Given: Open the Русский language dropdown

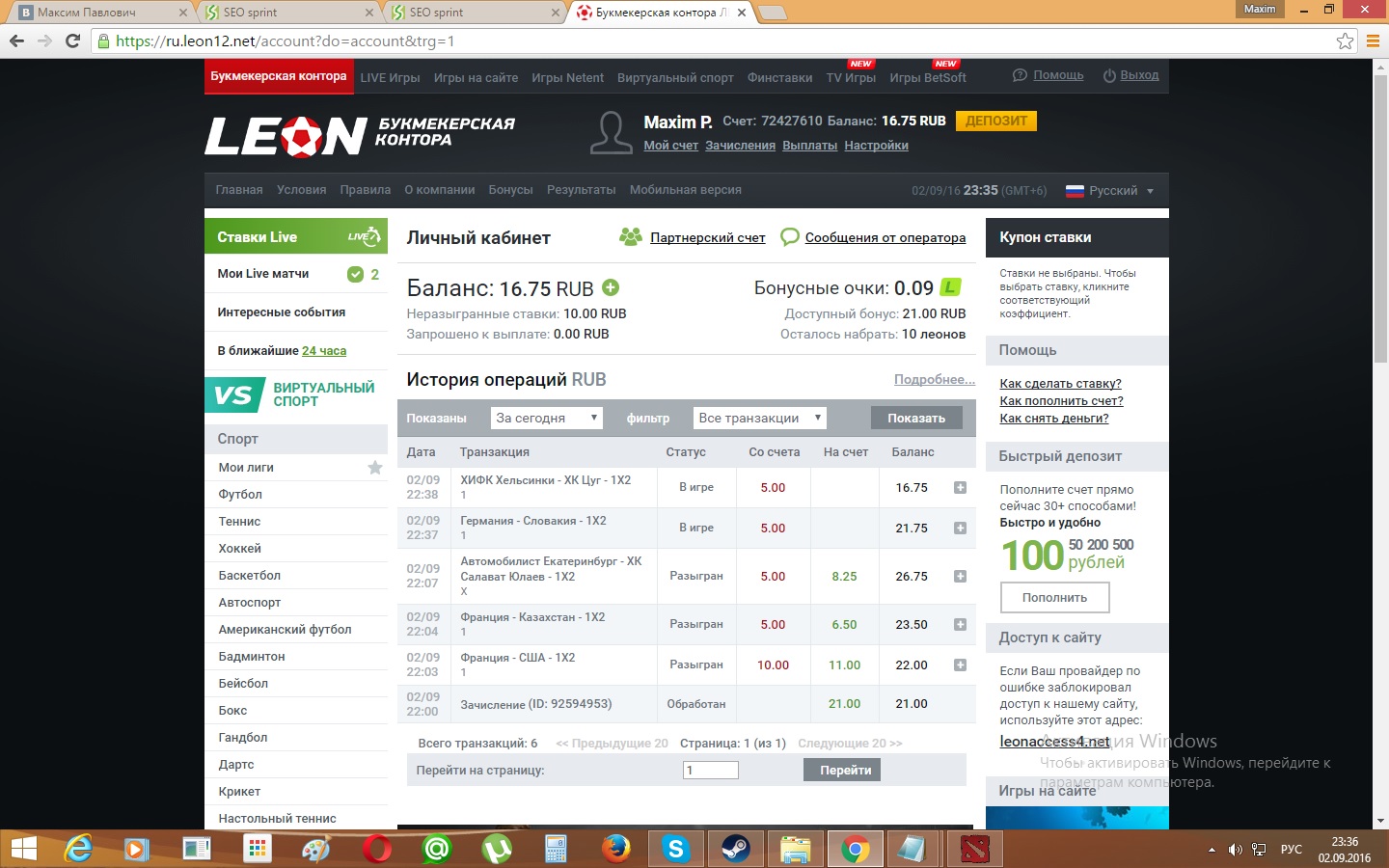Looking at the screenshot, I should [1109, 191].
